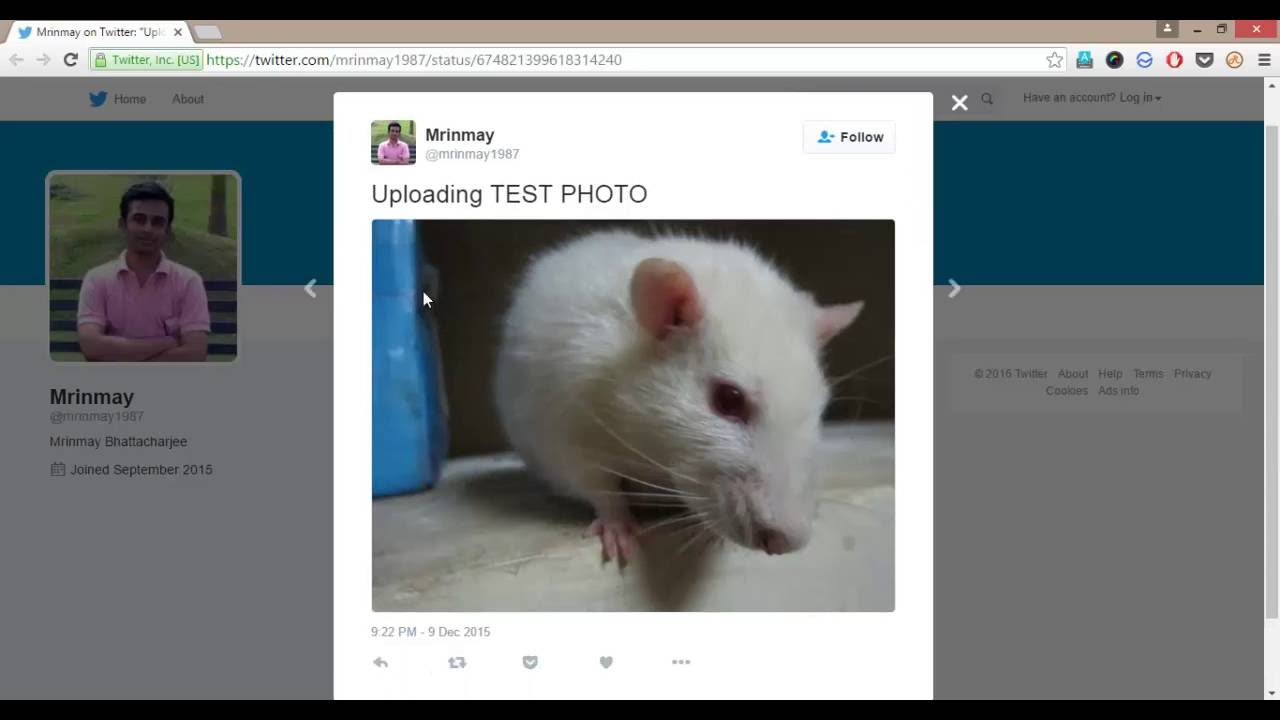Click the Uploading TEST PHOTO tweet text
This screenshot has height=720, width=1280.
[x=509, y=194]
